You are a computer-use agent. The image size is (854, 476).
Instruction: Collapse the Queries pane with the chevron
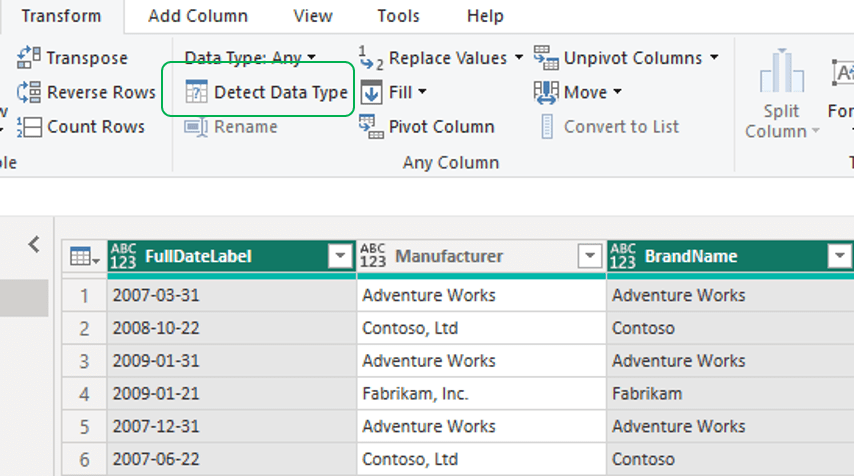[34, 244]
